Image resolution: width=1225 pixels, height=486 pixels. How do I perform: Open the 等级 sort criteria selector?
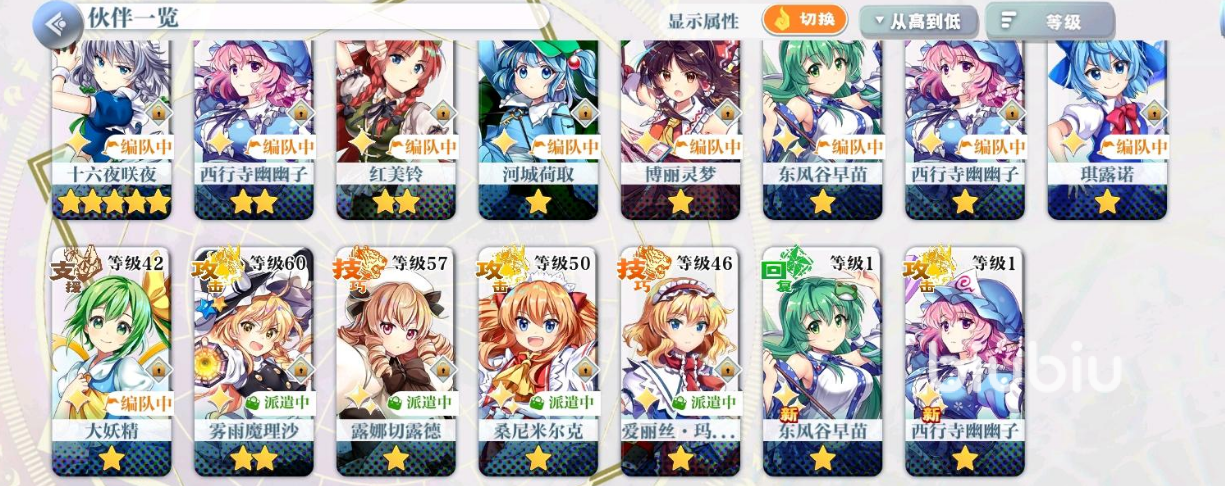click(x=1049, y=21)
